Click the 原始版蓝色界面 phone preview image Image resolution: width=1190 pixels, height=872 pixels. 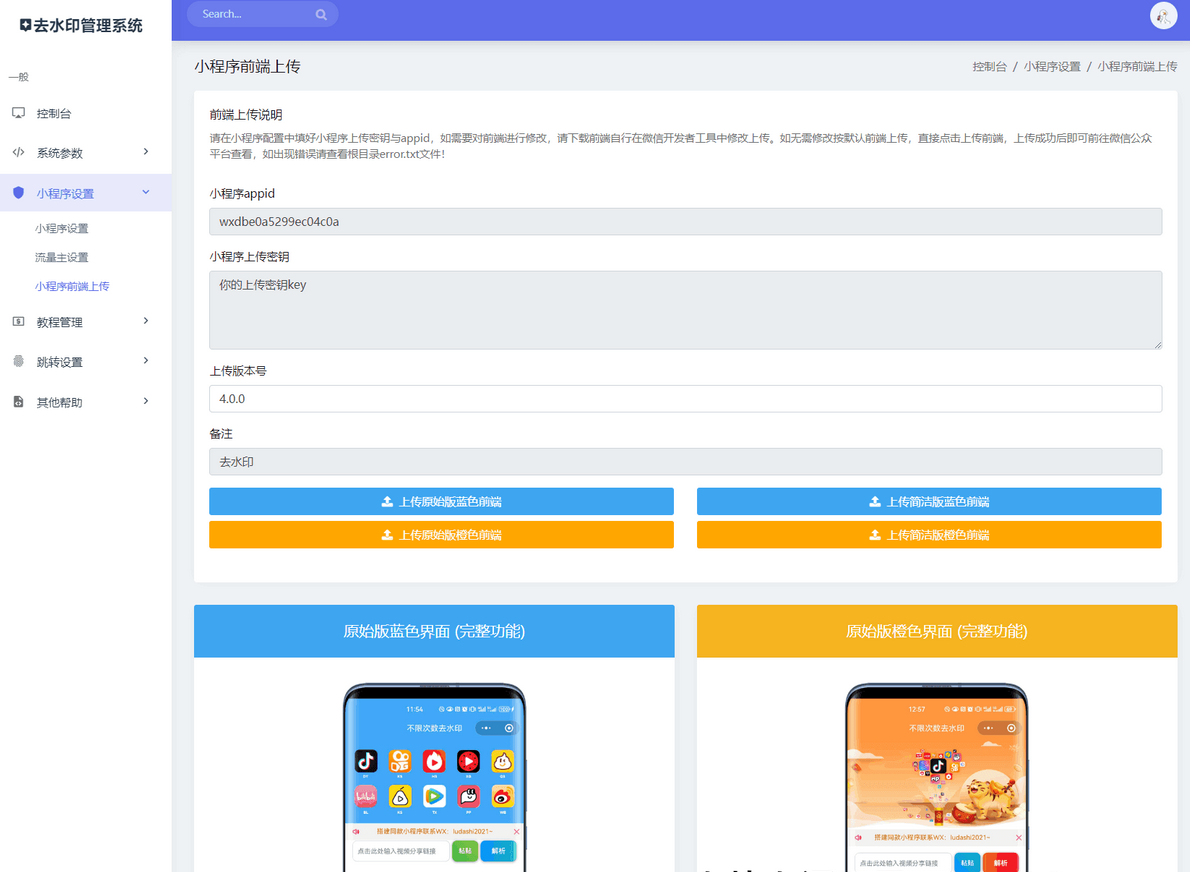click(x=434, y=777)
